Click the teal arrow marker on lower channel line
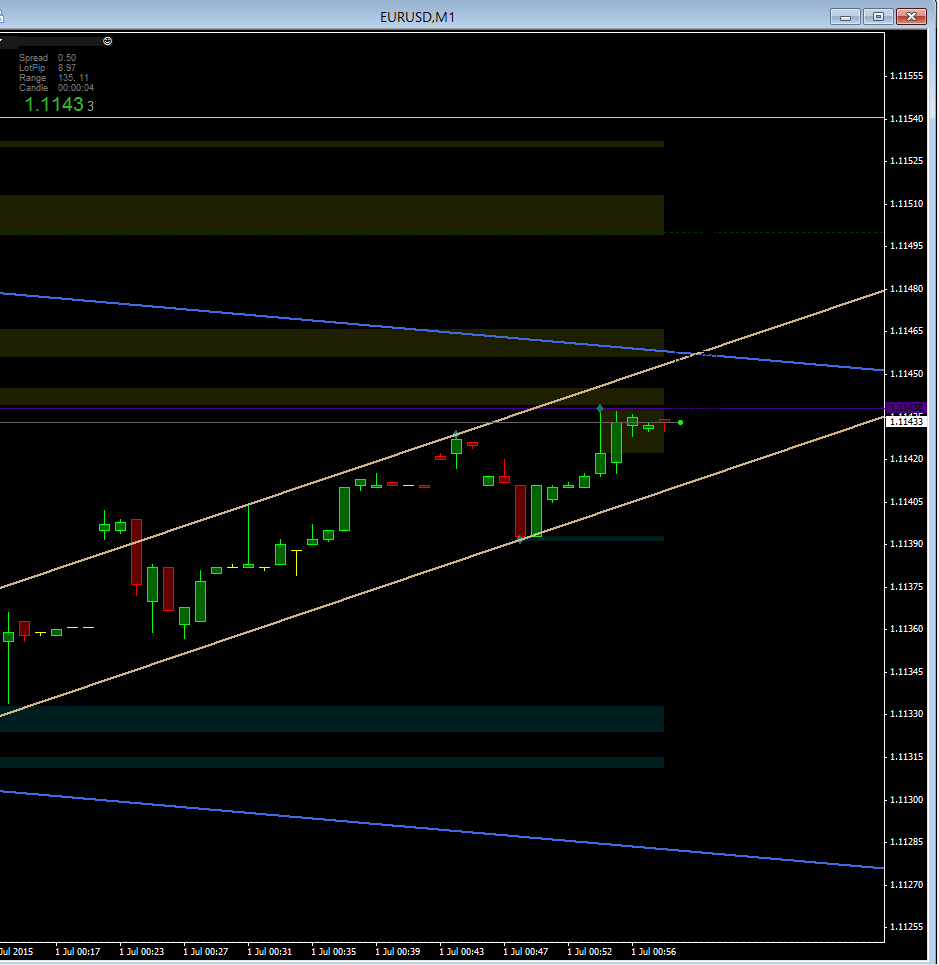Viewport: 939px width, 965px height. click(520, 539)
